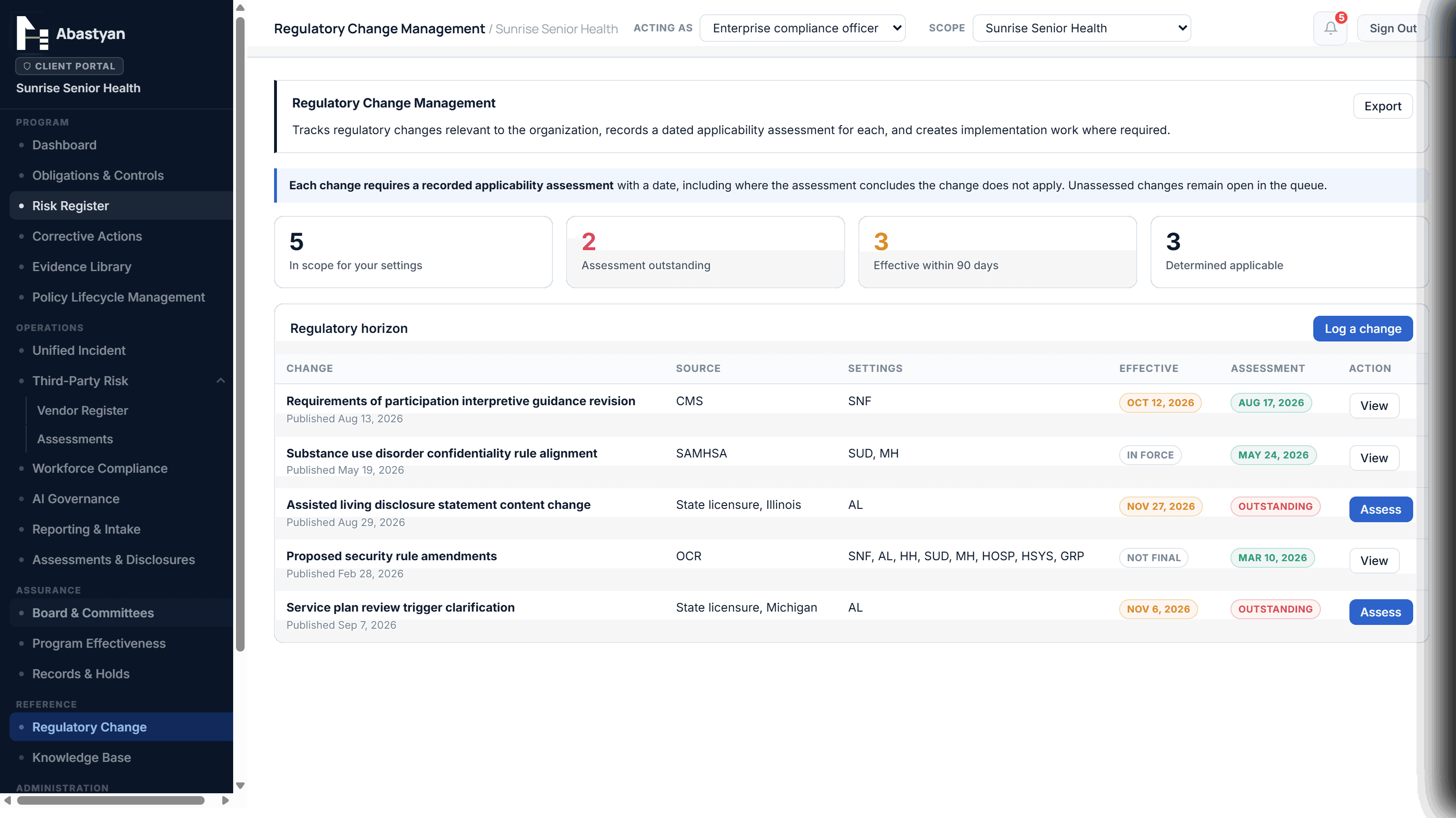This screenshot has height=818, width=1456.
Task: Open Records & Holds page
Action: (x=121, y=674)
